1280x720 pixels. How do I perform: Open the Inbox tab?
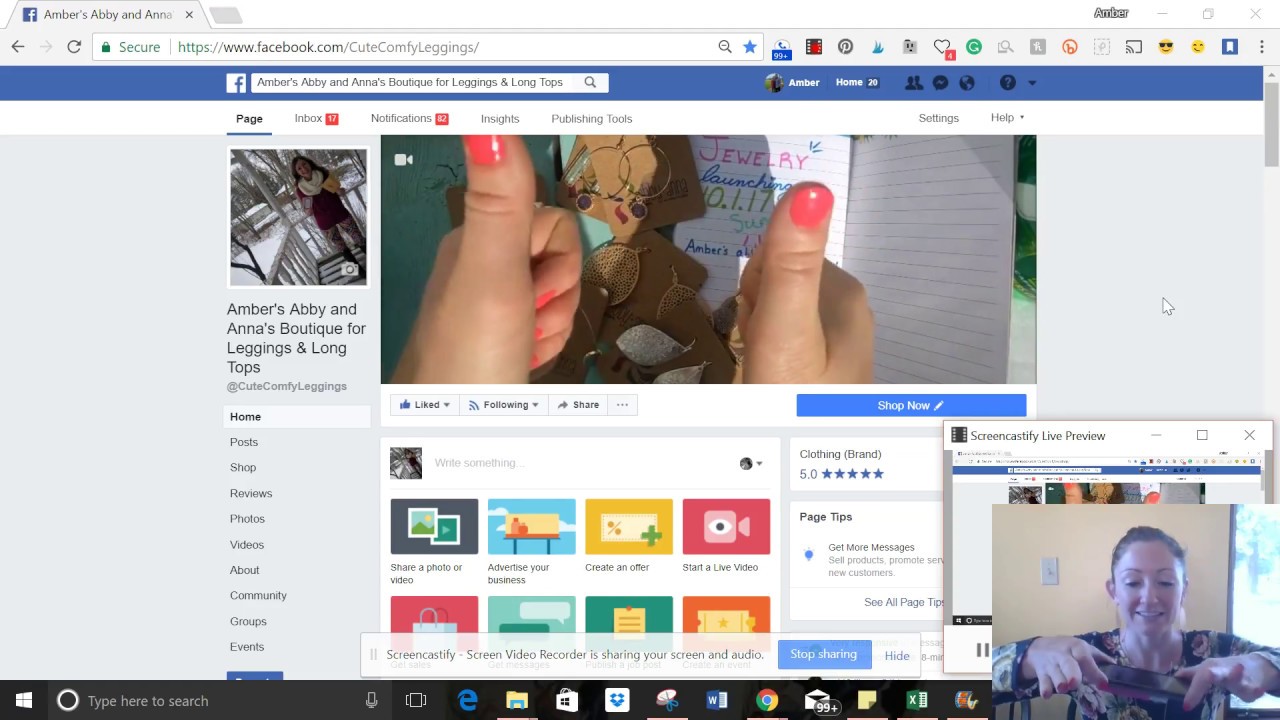point(316,118)
